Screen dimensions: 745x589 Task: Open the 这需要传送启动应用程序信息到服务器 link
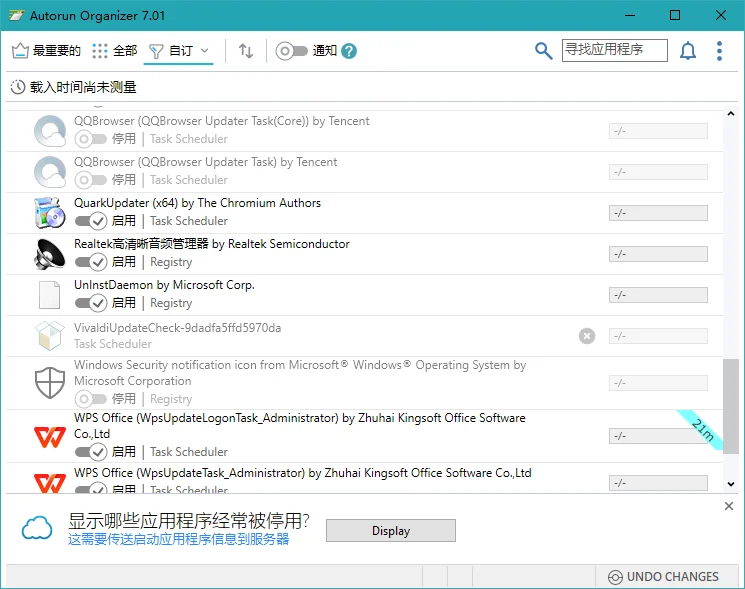[178, 539]
